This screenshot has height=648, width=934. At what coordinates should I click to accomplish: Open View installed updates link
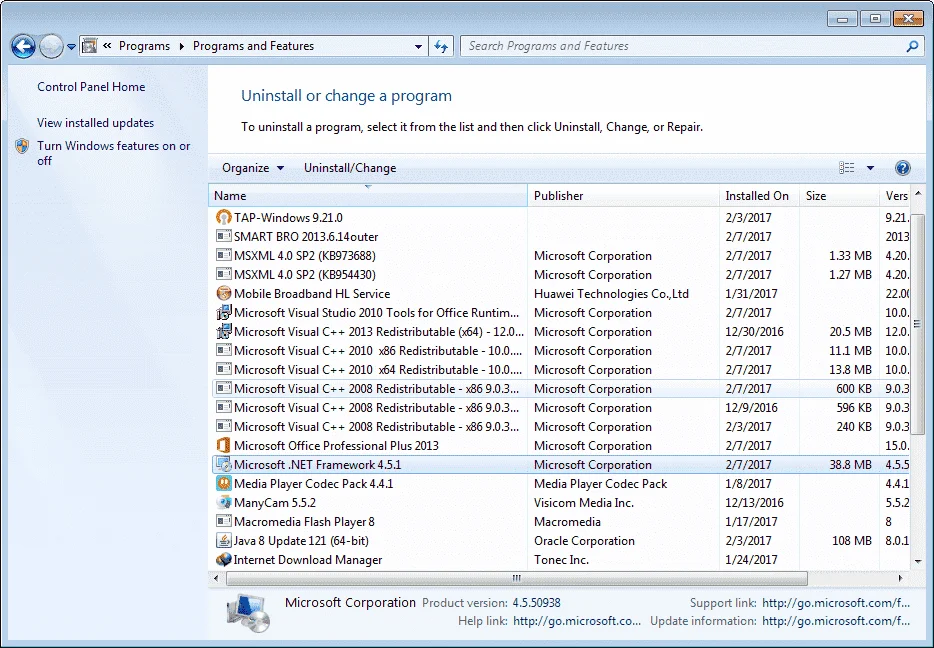(95, 123)
